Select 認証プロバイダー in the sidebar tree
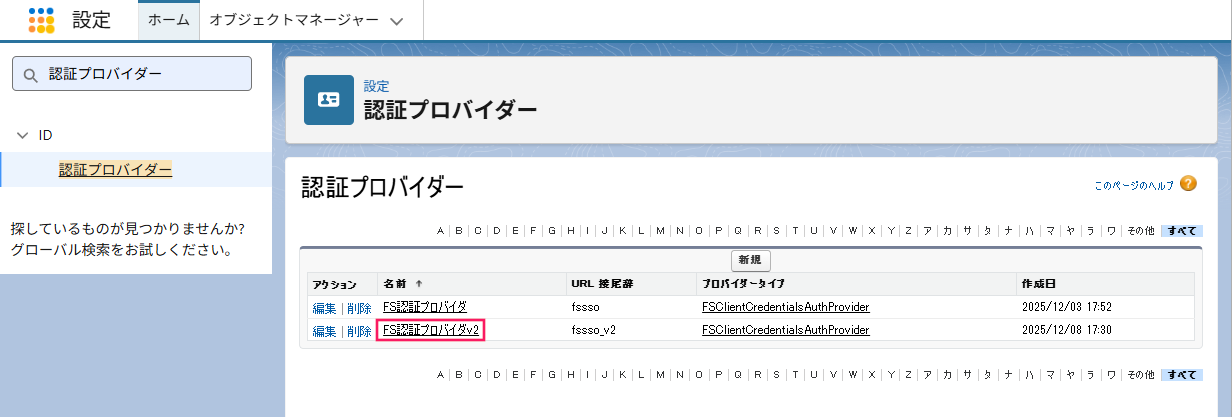 click(115, 170)
